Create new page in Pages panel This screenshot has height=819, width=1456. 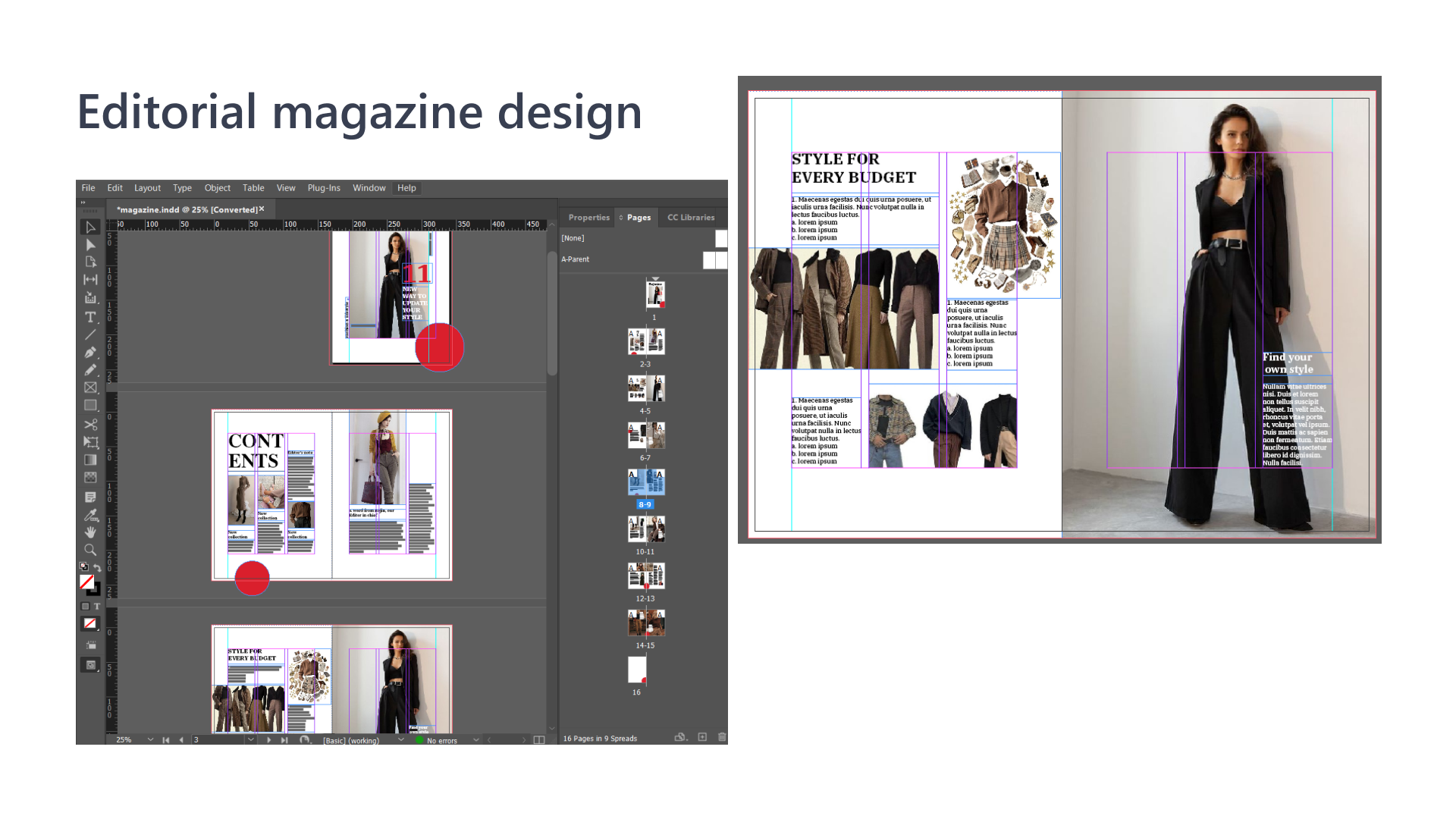click(x=702, y=737)
